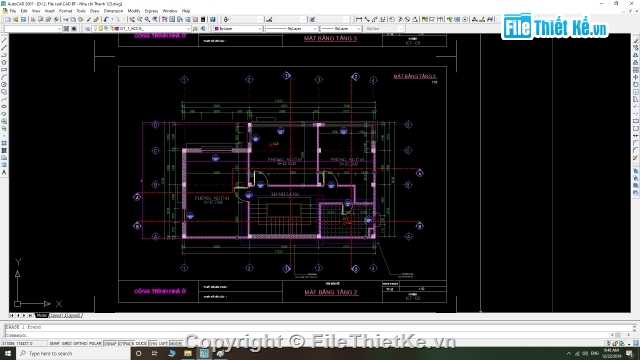The height and width of the screenshot is (360, 640).
Task: Click the command line input area
Action: tap(318, 336)
